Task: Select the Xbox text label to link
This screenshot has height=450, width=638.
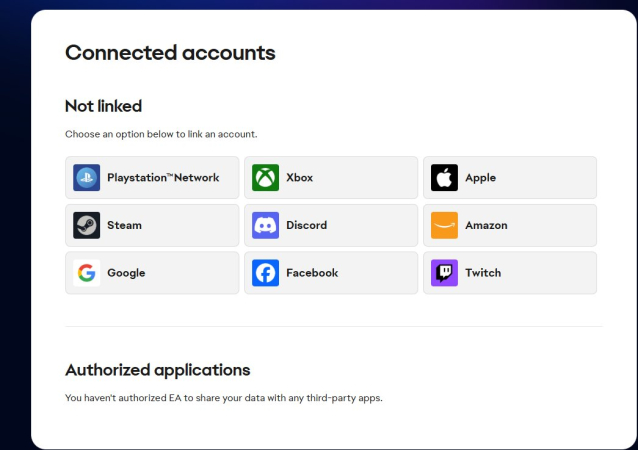Action: click(299, 178)
